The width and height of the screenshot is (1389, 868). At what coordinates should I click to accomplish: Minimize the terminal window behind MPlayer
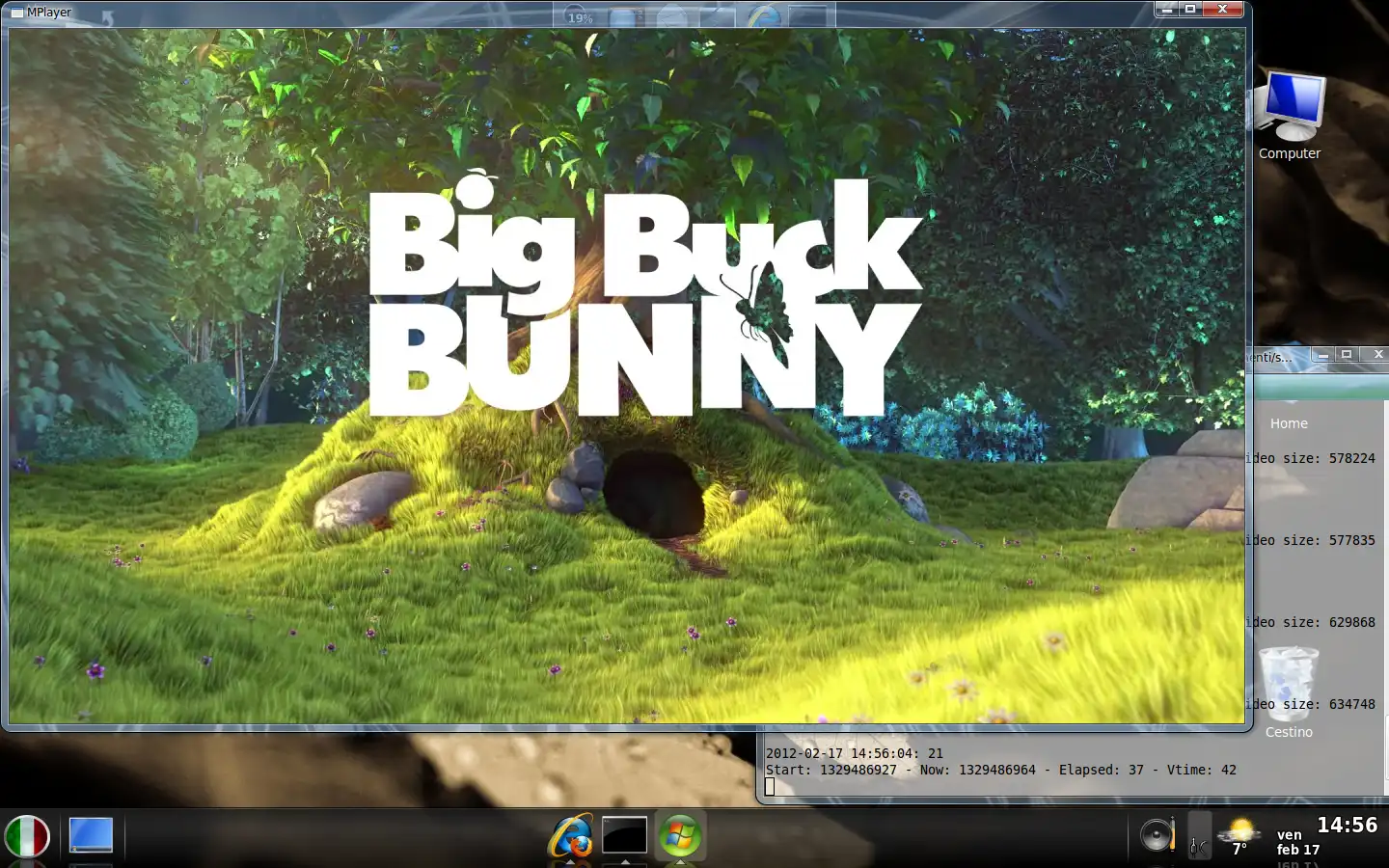[x=1323, y=355]
